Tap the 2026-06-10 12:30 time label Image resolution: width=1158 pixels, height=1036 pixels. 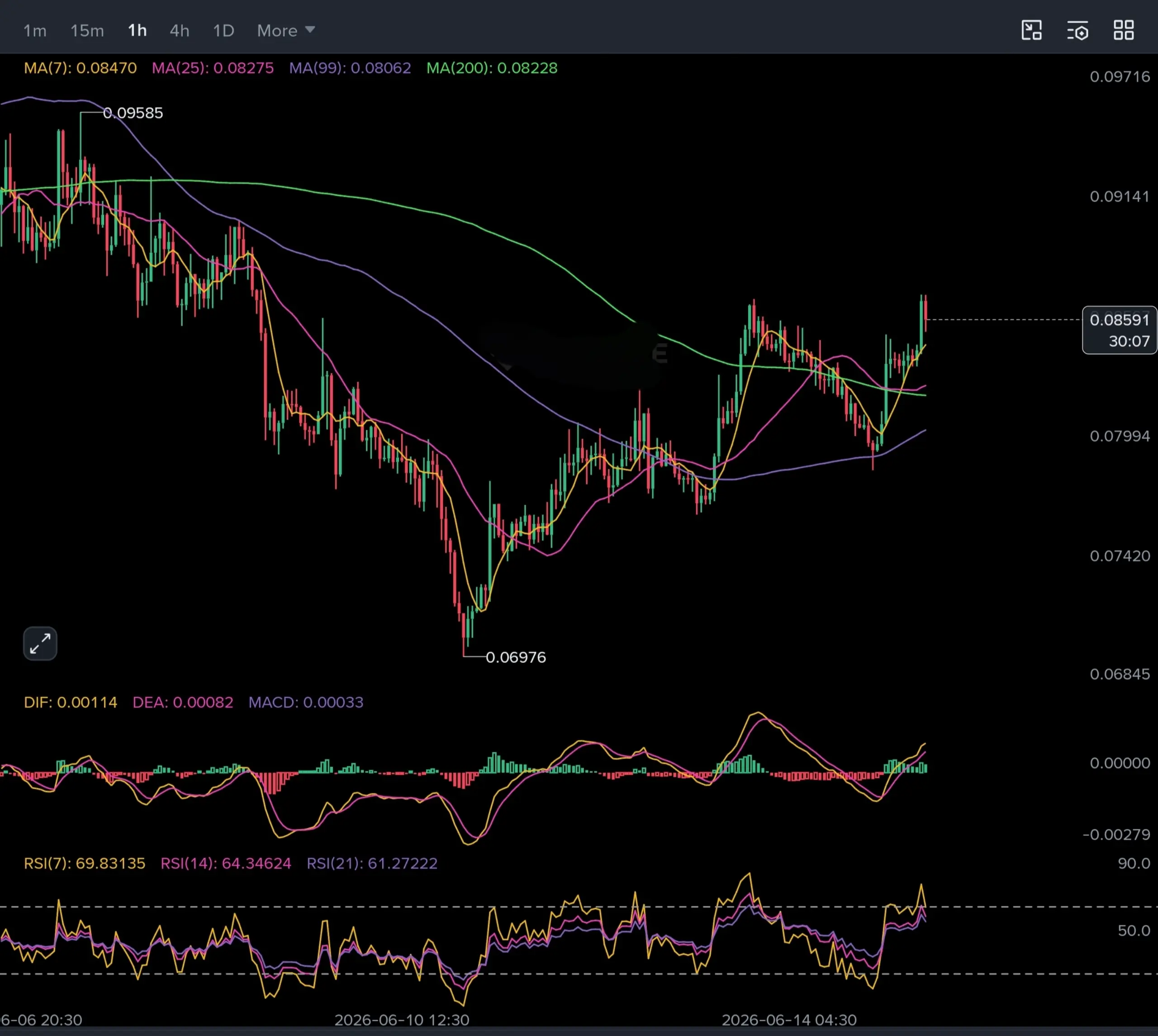[402, 1020]
